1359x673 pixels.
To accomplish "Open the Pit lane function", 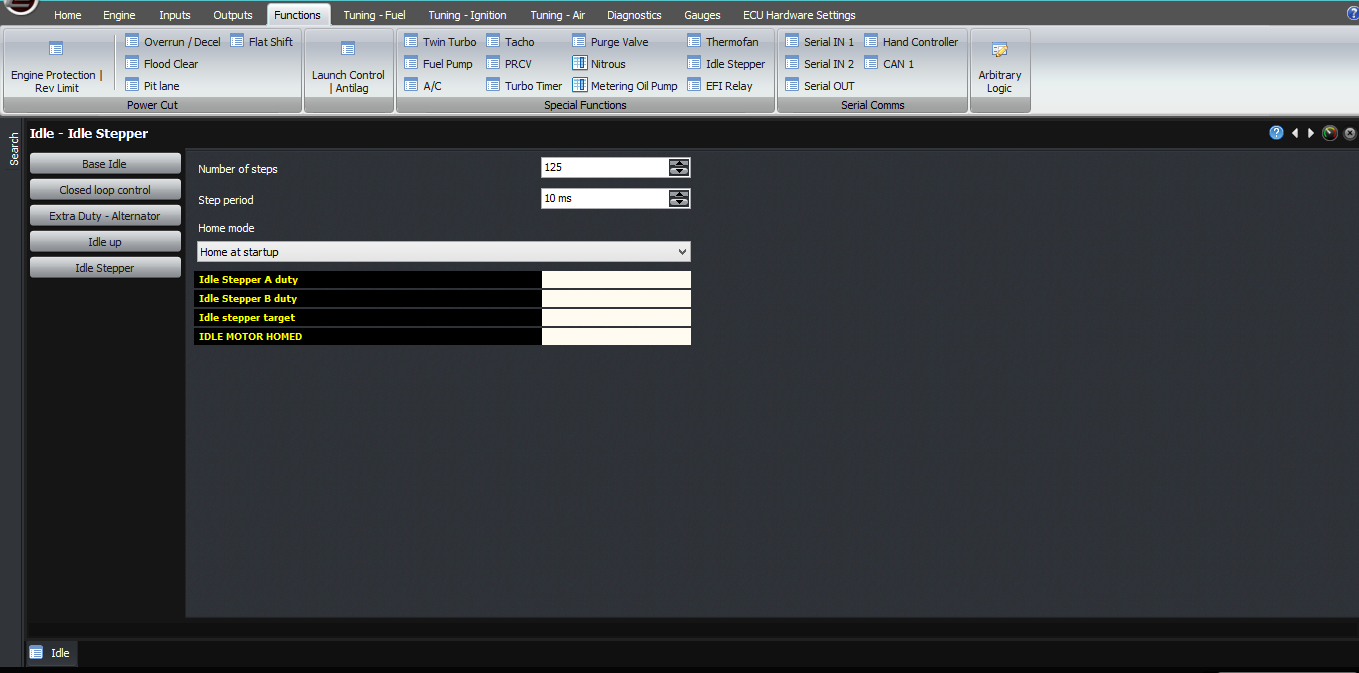I will (x=152, y=86).
